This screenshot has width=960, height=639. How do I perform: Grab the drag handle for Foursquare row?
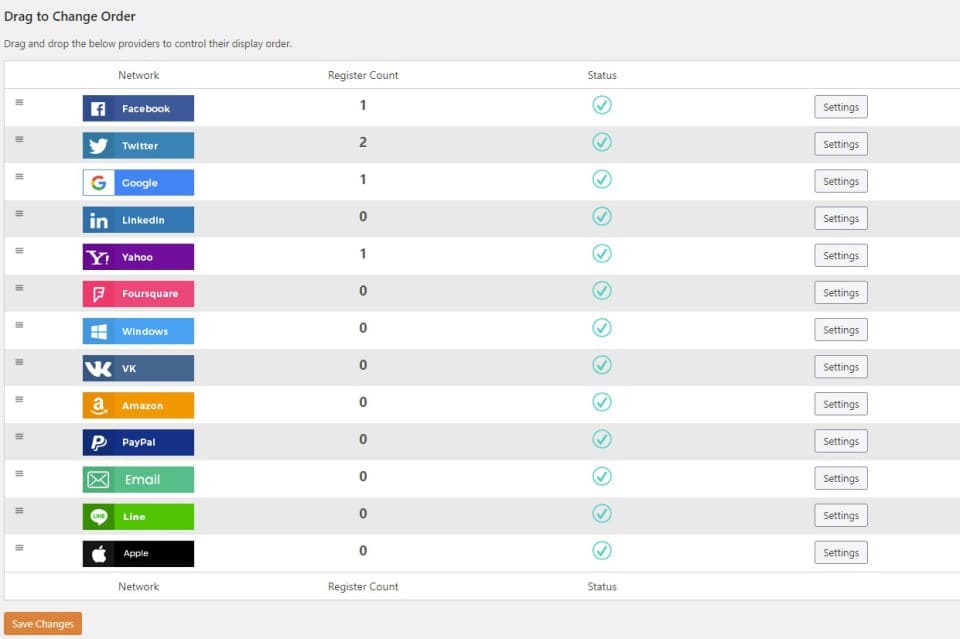pyautogui.click(x=20, y=288)
